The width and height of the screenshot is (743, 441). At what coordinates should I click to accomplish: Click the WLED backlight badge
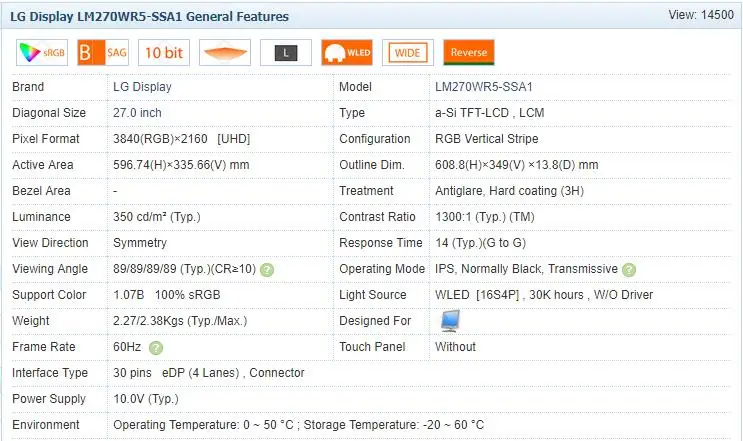[347, 53]
